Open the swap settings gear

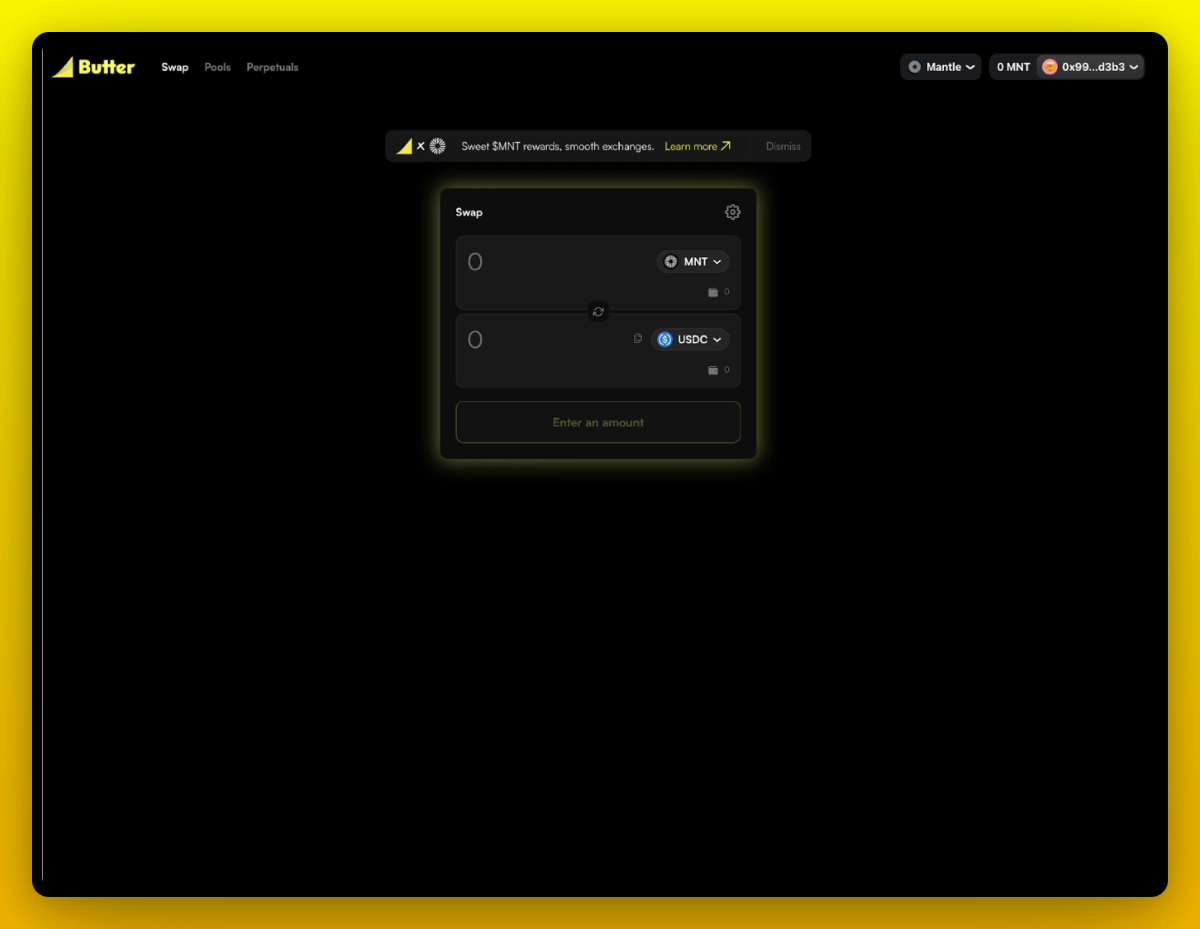point(733,212)
